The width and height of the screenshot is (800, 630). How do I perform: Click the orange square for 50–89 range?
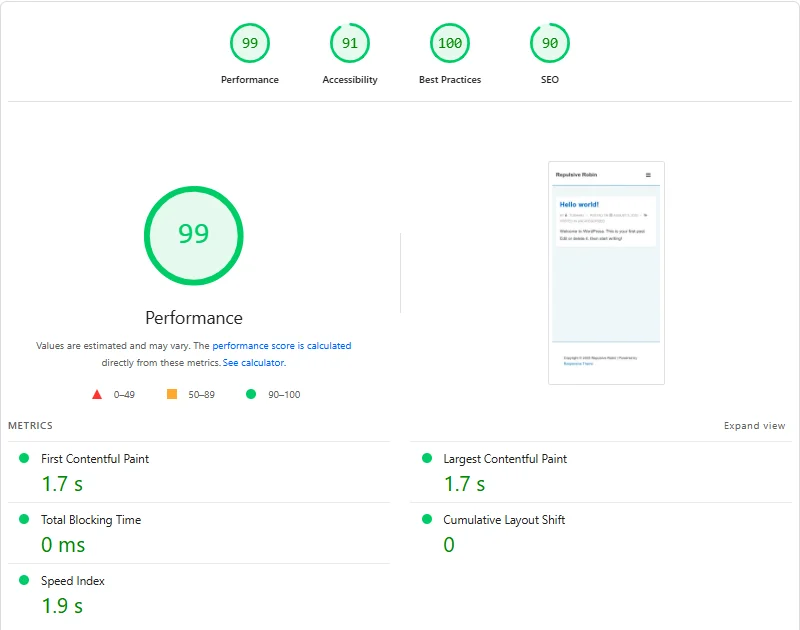(x=172, y=394)
